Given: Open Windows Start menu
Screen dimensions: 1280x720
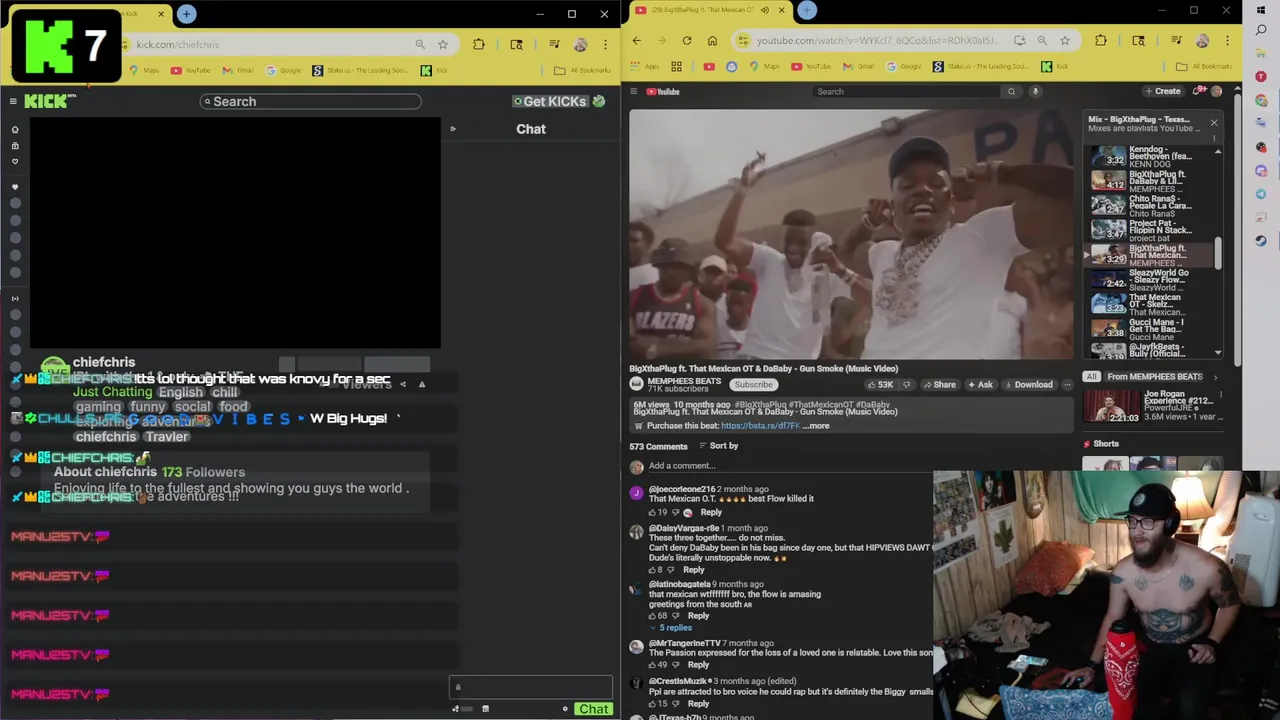Looking at the screenshot, I should coord(1261,10).
